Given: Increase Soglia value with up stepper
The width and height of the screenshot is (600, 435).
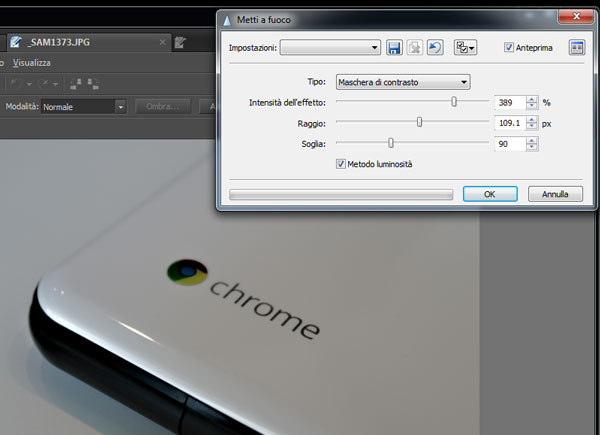Looking at the screenshot, I should pyautogui.click(x=532, y=141).
